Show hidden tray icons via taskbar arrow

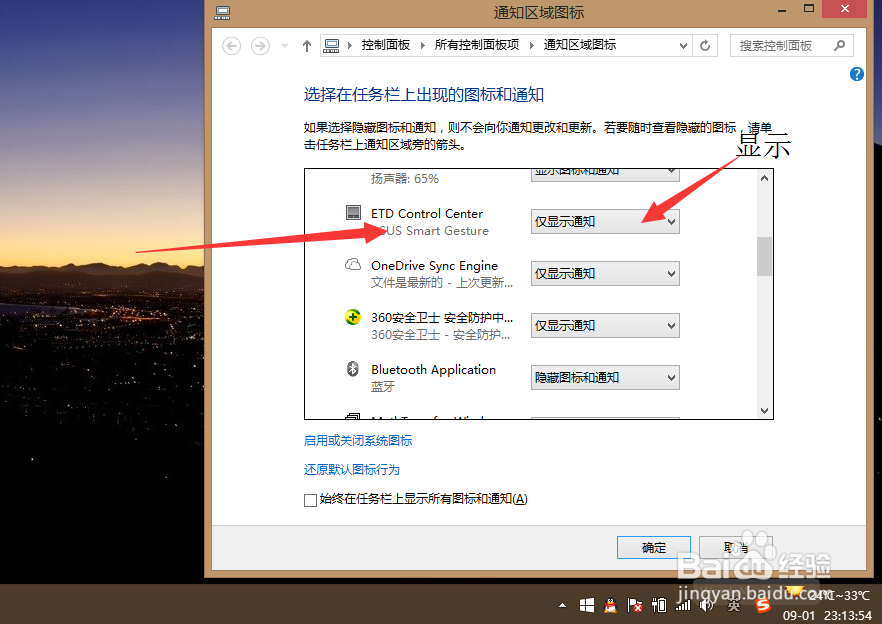tap(562, 606)
